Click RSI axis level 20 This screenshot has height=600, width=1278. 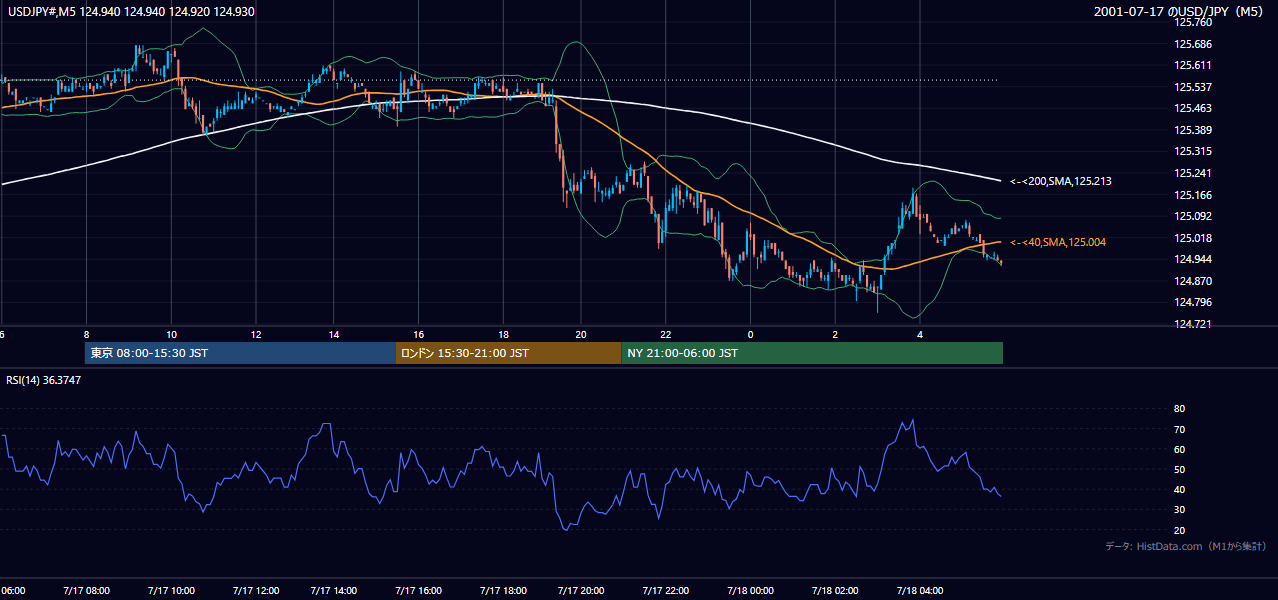tap(1179, 530)
